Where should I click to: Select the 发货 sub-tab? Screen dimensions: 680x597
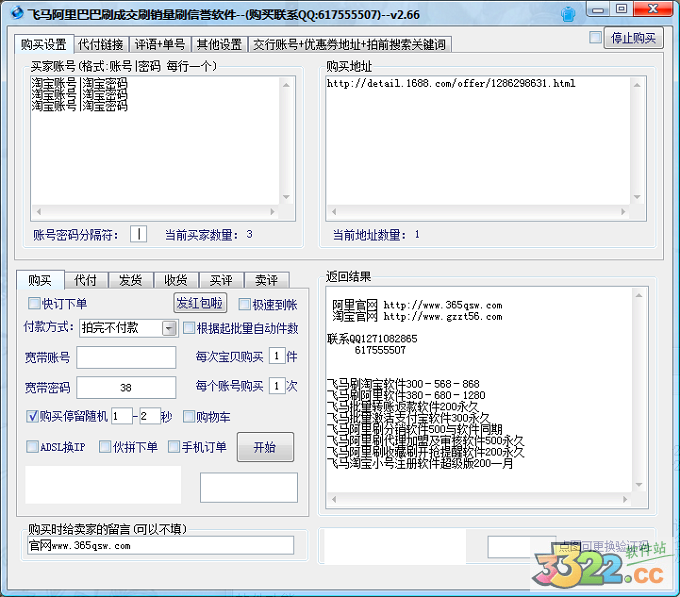pos(130,280)
